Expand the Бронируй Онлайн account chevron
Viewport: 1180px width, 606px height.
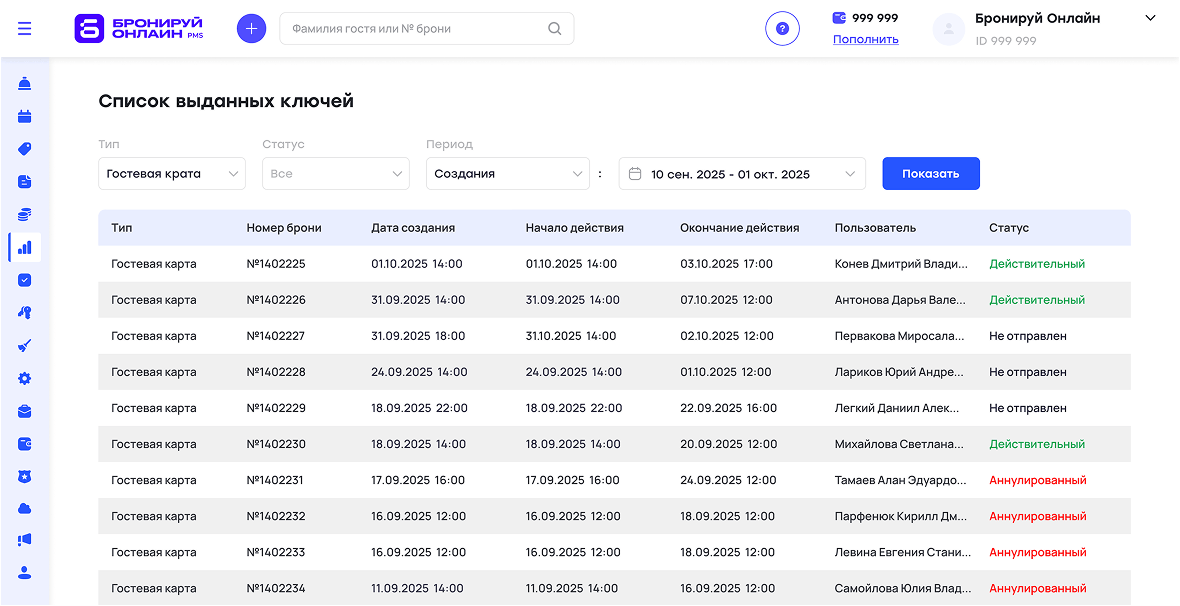tap(1150, 18)
